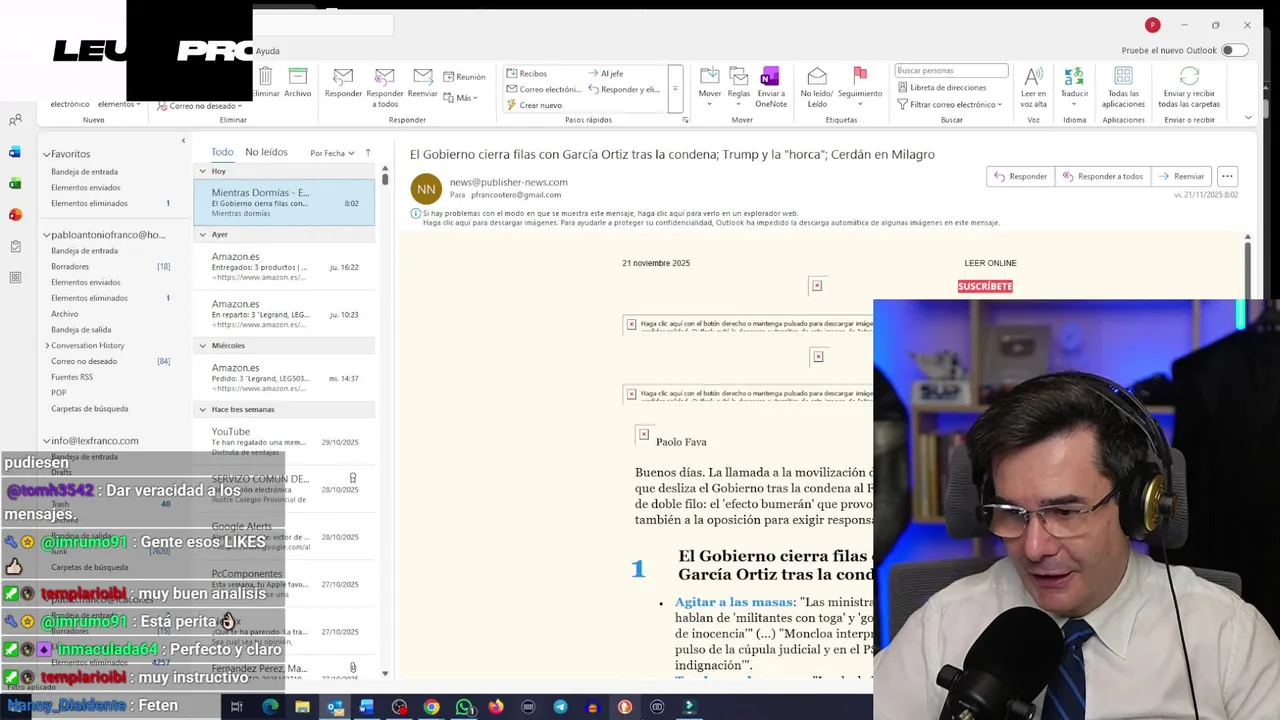The image size is (1280, 720).
Task: Open WhatsApp from the taskbar
Action: coord(464,707)
